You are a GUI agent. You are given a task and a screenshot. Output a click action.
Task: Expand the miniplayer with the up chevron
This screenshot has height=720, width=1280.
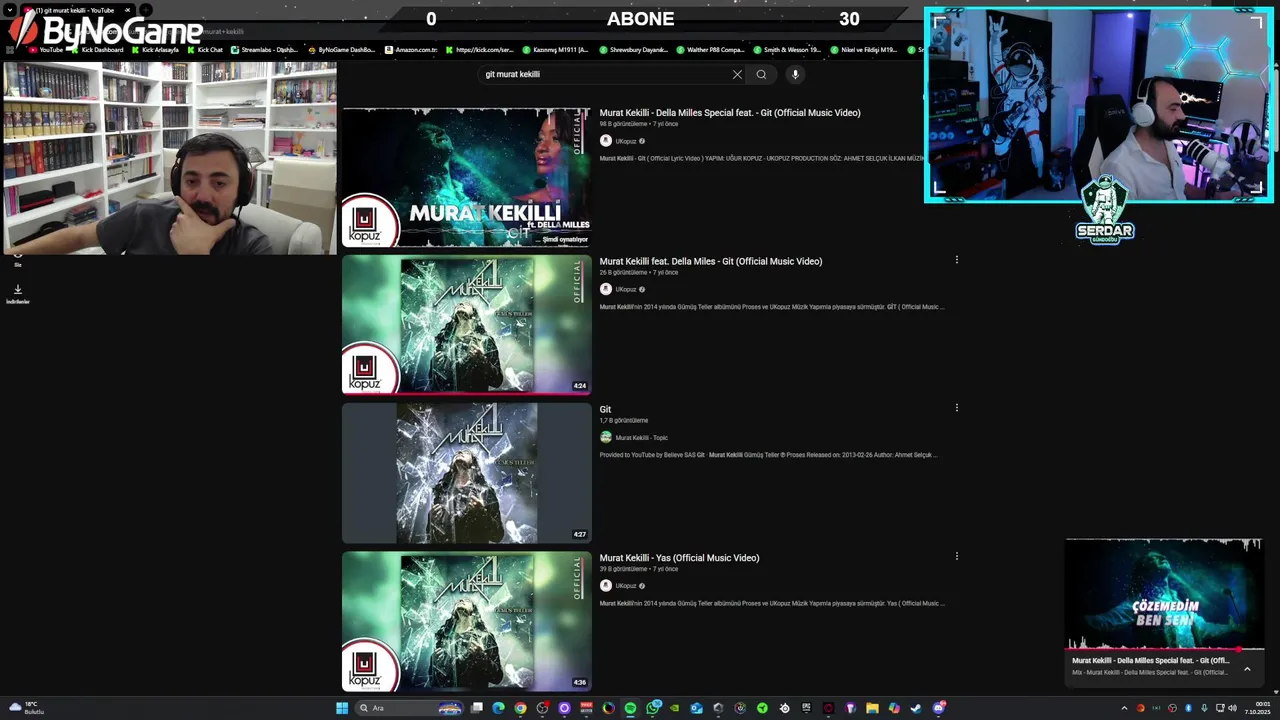(x=1247, y=669)
